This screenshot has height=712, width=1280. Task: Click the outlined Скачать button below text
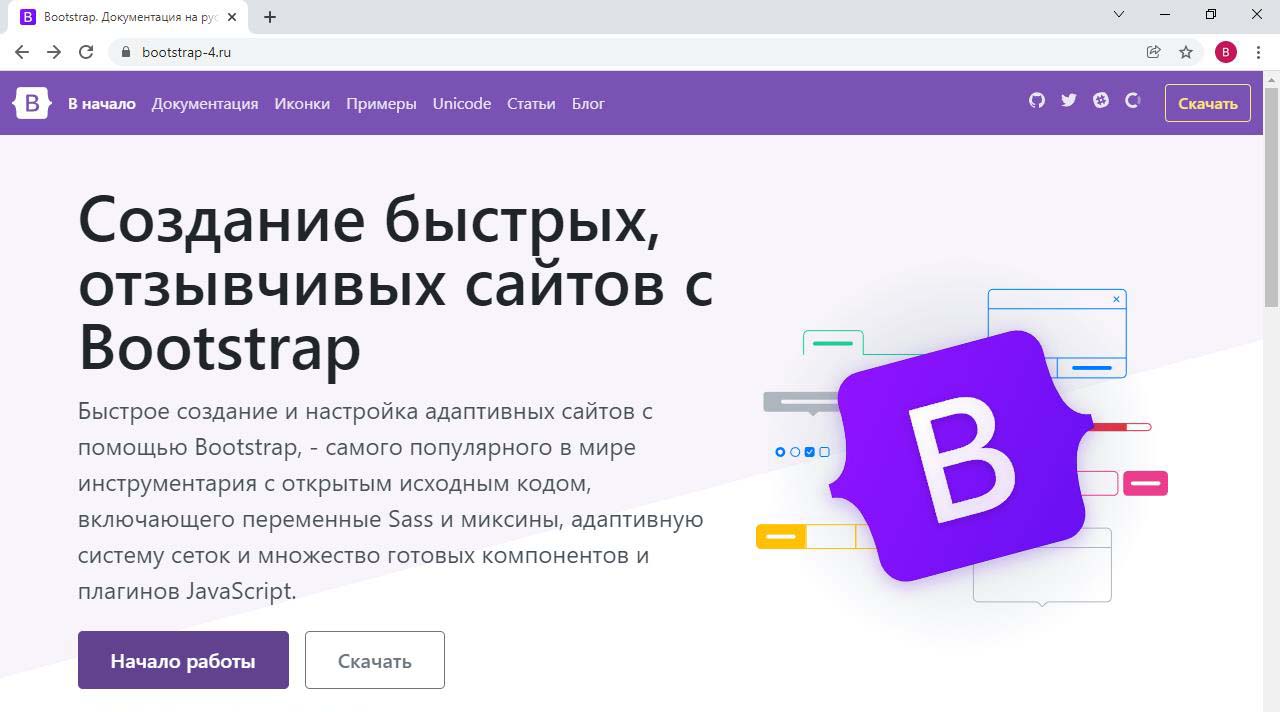coord(374,660)
